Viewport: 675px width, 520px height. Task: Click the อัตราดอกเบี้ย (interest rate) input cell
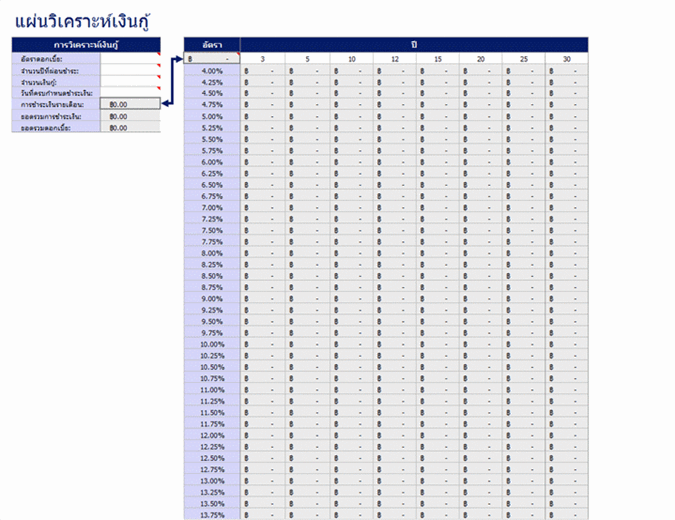129,59
